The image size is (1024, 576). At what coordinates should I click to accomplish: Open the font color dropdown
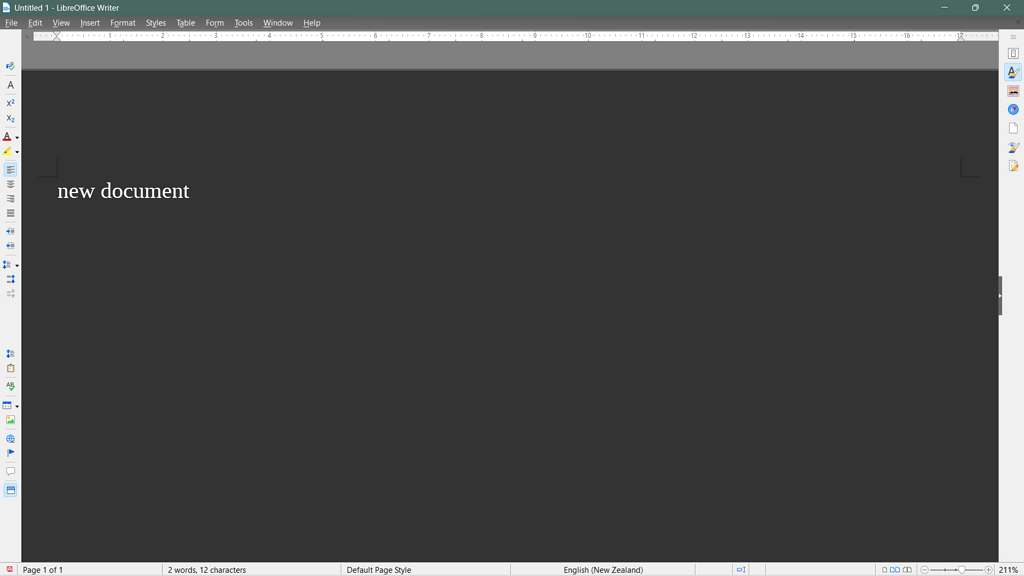[x=17, y=137]
